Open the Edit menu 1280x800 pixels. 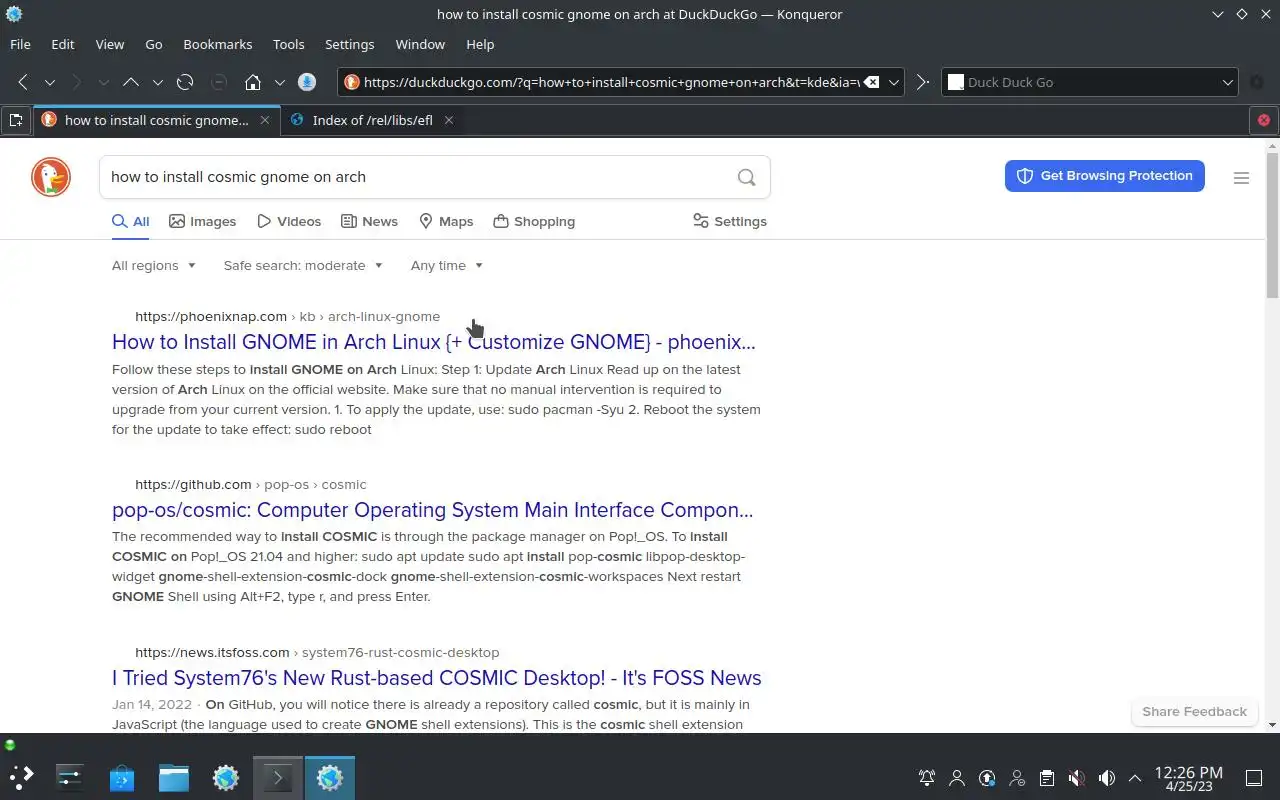click(x=63, y=44)
